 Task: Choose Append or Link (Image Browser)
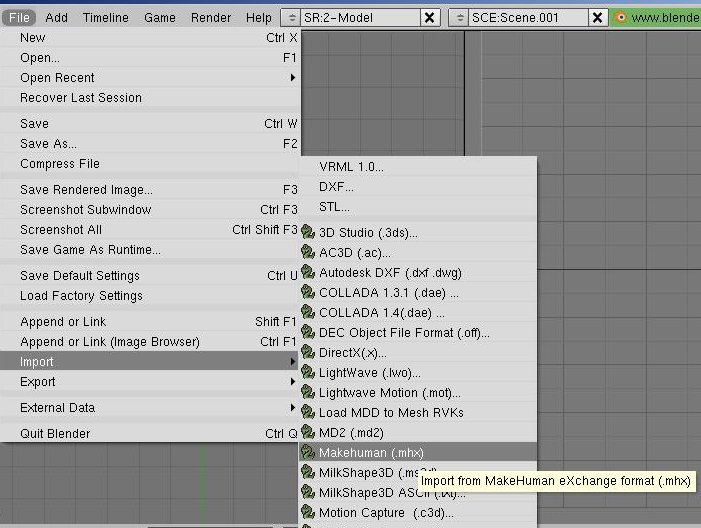(x=150, y=342)
